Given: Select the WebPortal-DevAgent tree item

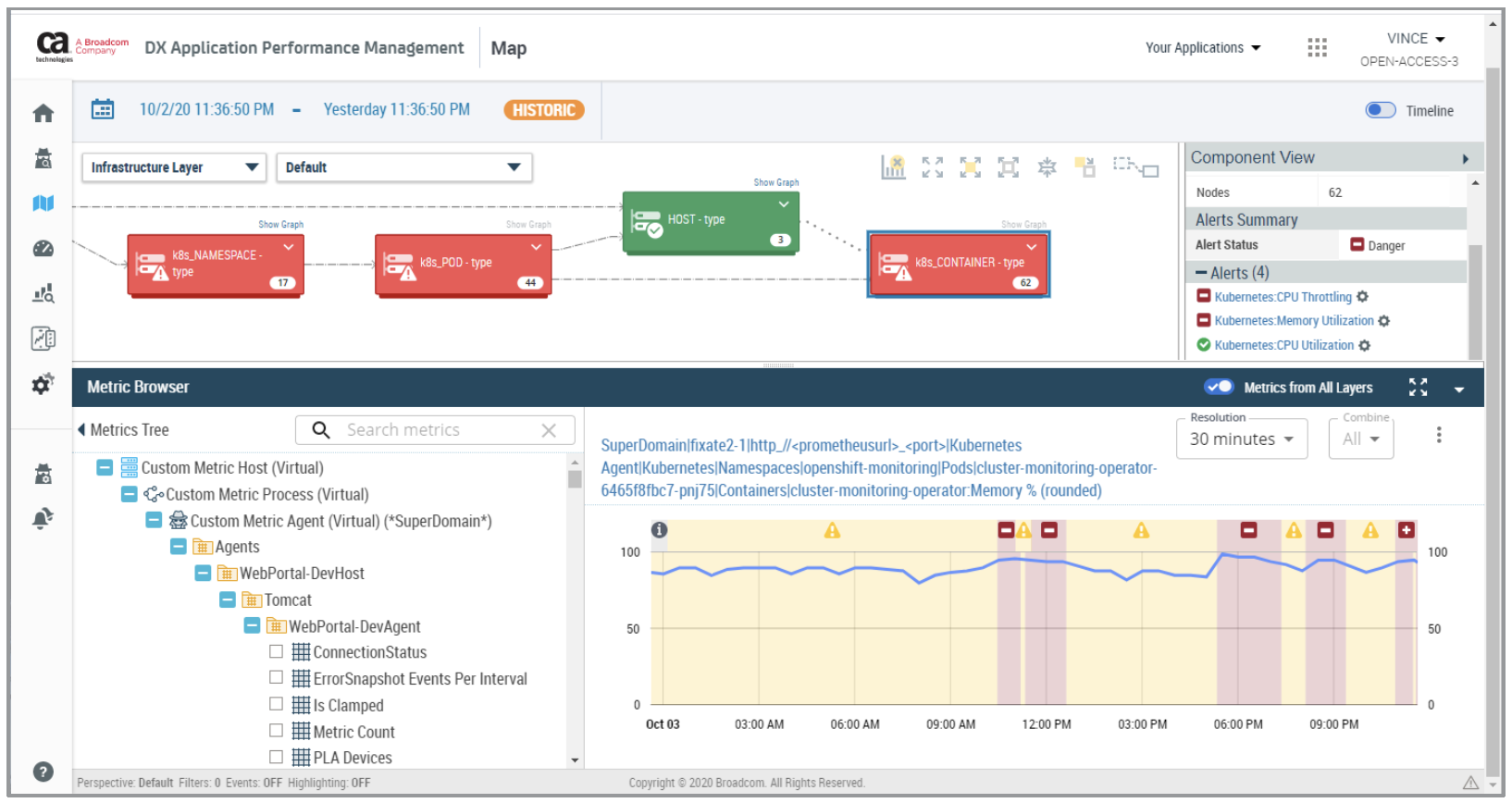Looking at the screenshot, I should [354, 626].
